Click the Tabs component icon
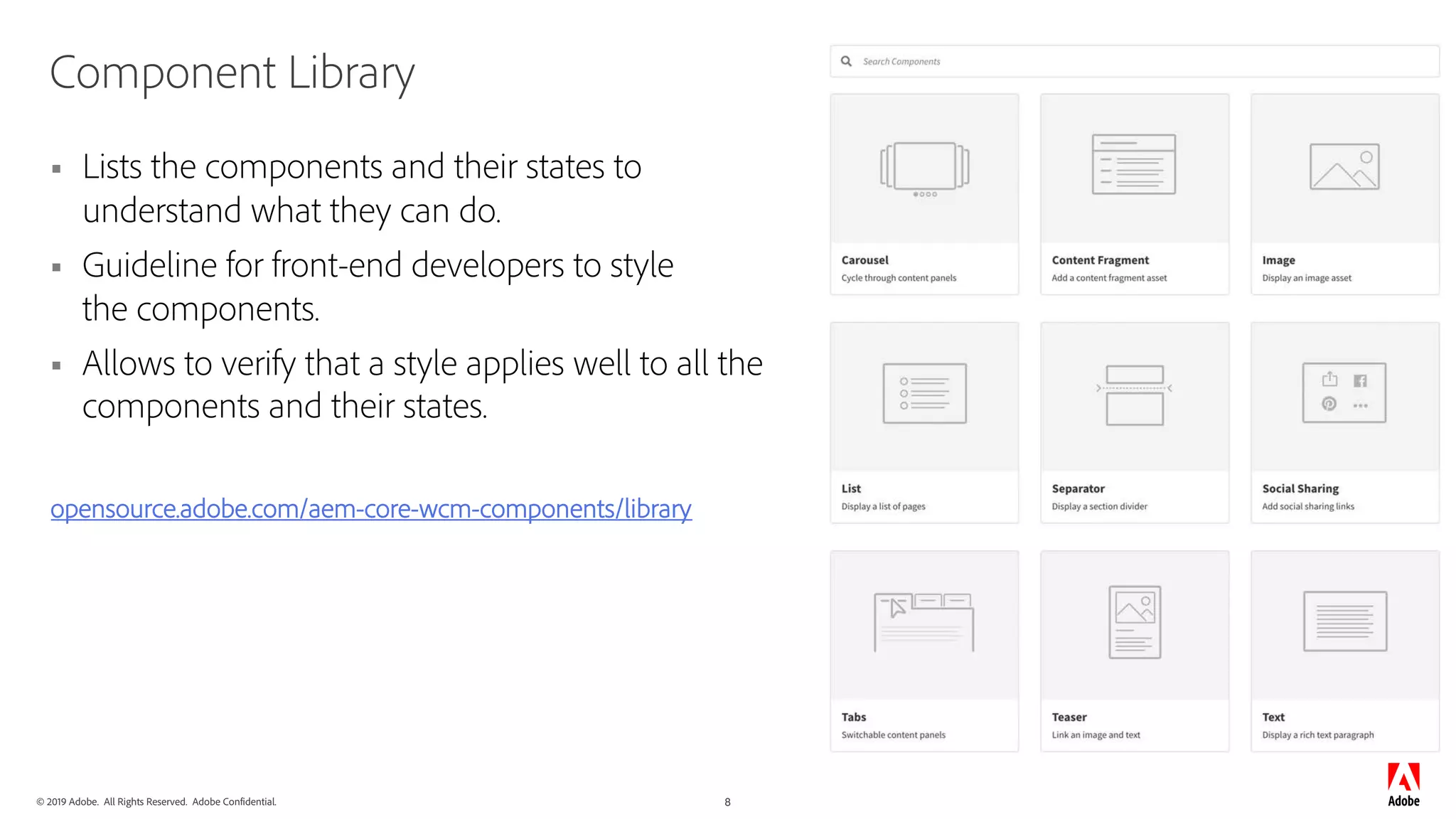The width and height of the screenshot is (1456, 819). tap(924, 623)
